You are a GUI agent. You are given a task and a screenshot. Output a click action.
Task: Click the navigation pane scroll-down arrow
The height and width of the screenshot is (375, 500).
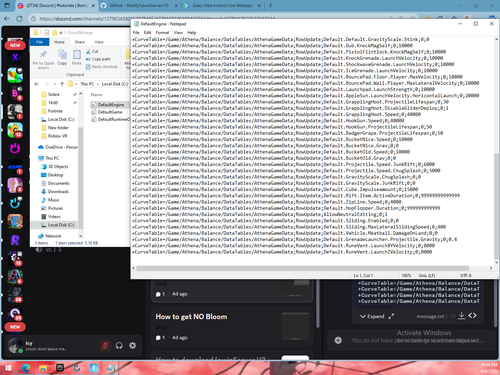[x=81, y=236]
